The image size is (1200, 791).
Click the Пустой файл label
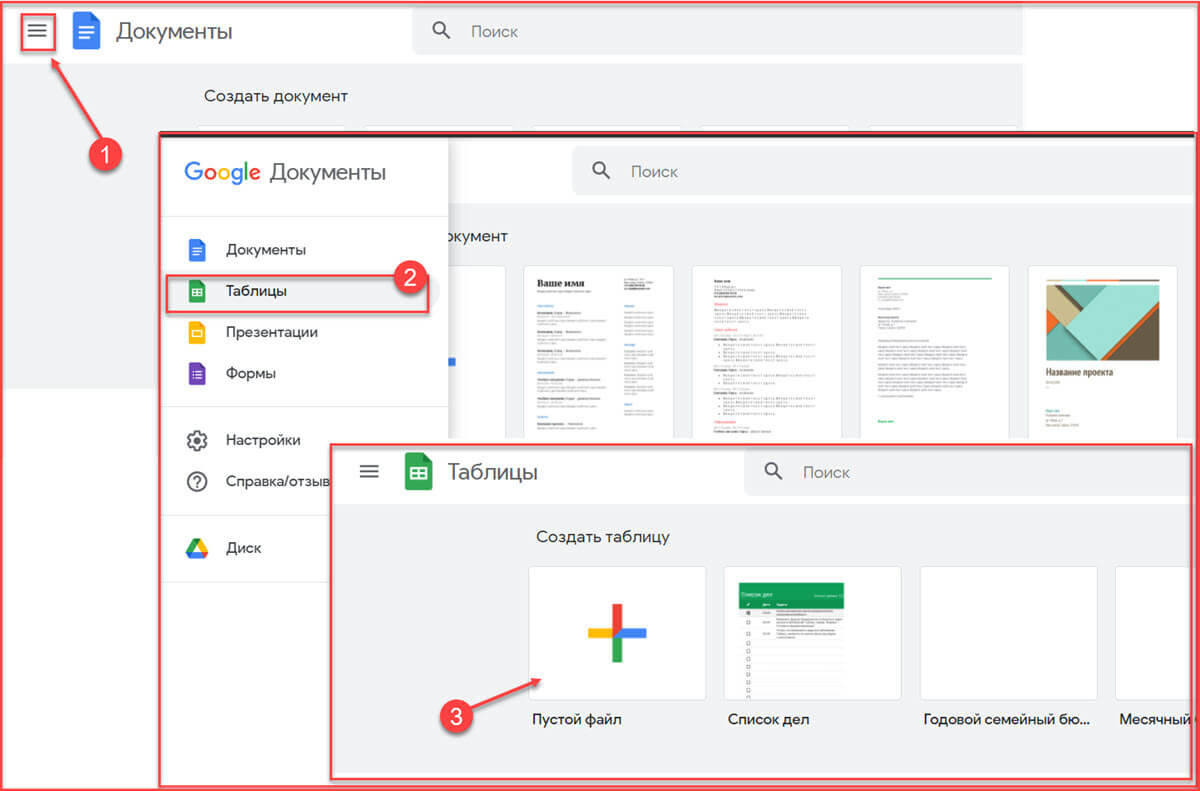[577, 719]
